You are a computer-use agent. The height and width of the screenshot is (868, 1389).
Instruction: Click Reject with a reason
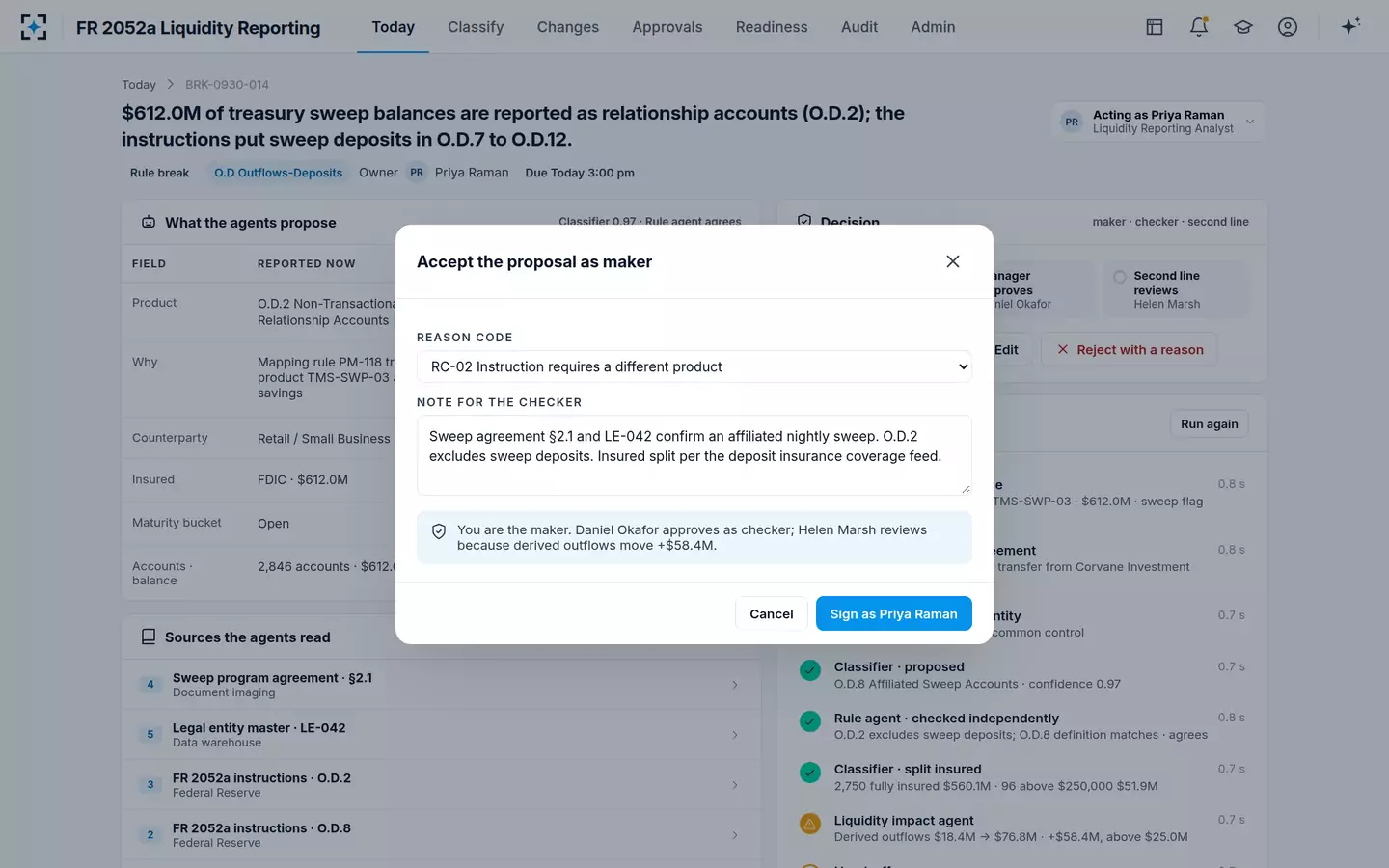pos(1130,349)
